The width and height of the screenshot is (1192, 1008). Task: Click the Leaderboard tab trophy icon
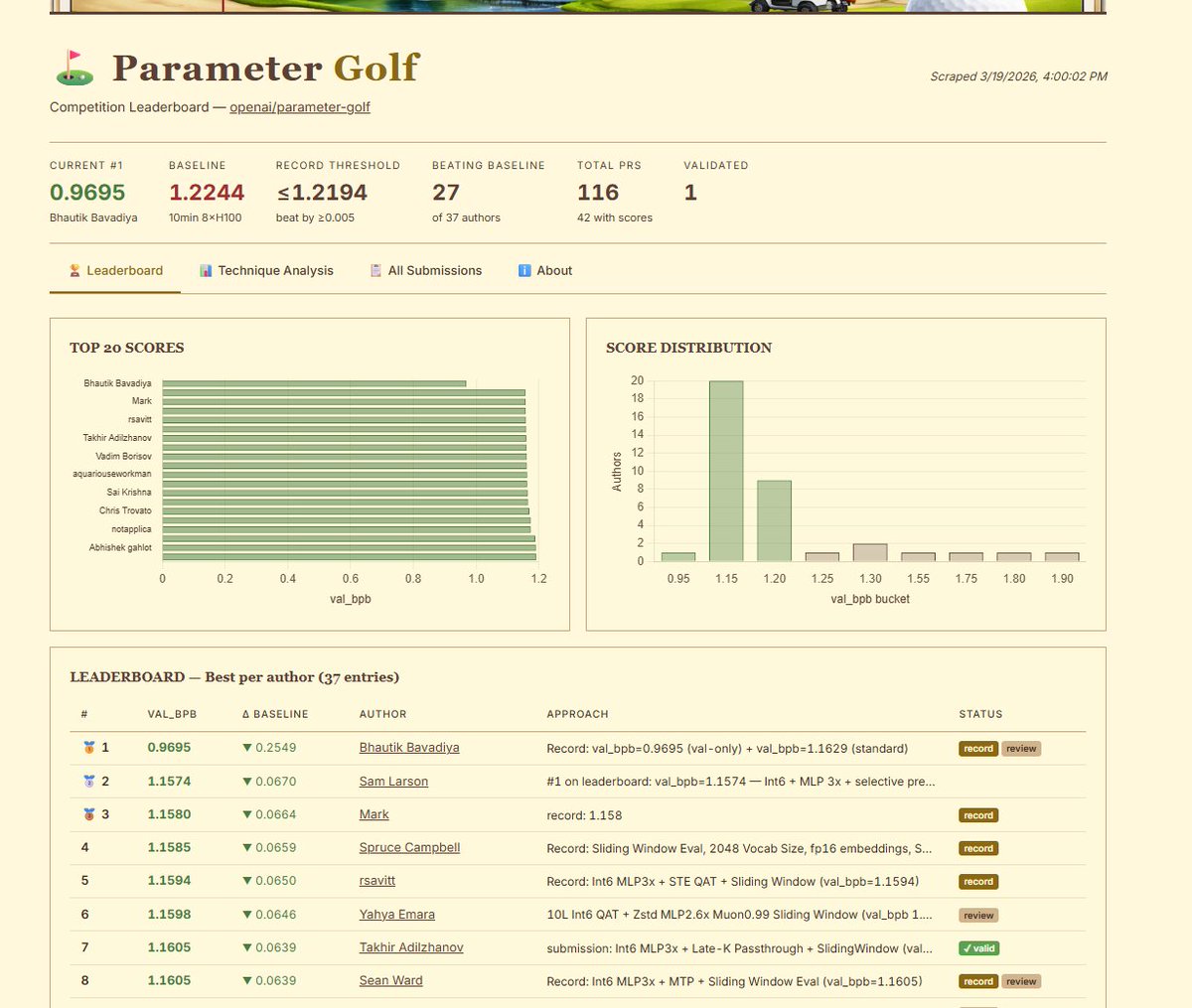click(74, 270)
